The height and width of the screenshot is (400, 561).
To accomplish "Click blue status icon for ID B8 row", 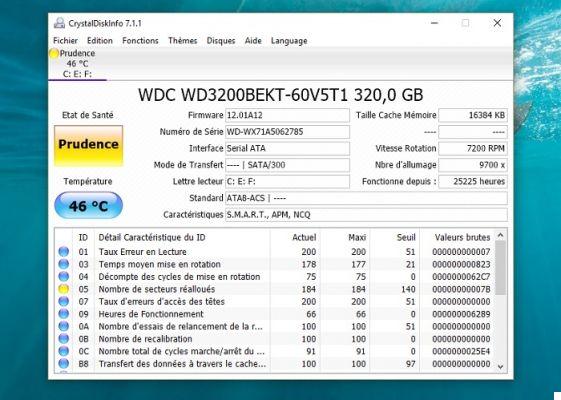I will coord(64,364).
